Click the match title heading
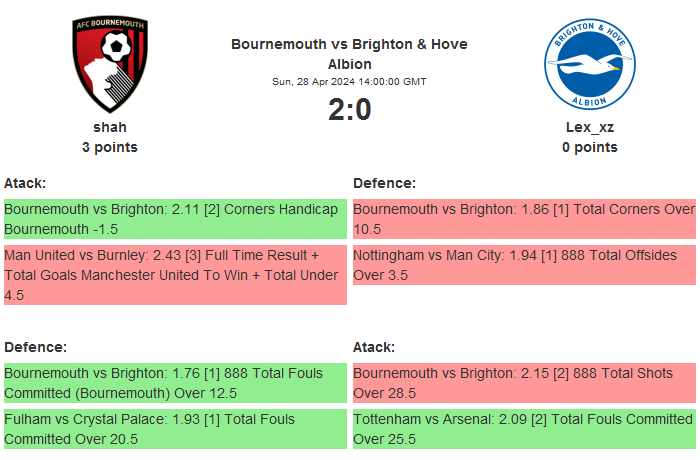Screen dimensions: 700x460 [x=349, y=54]
